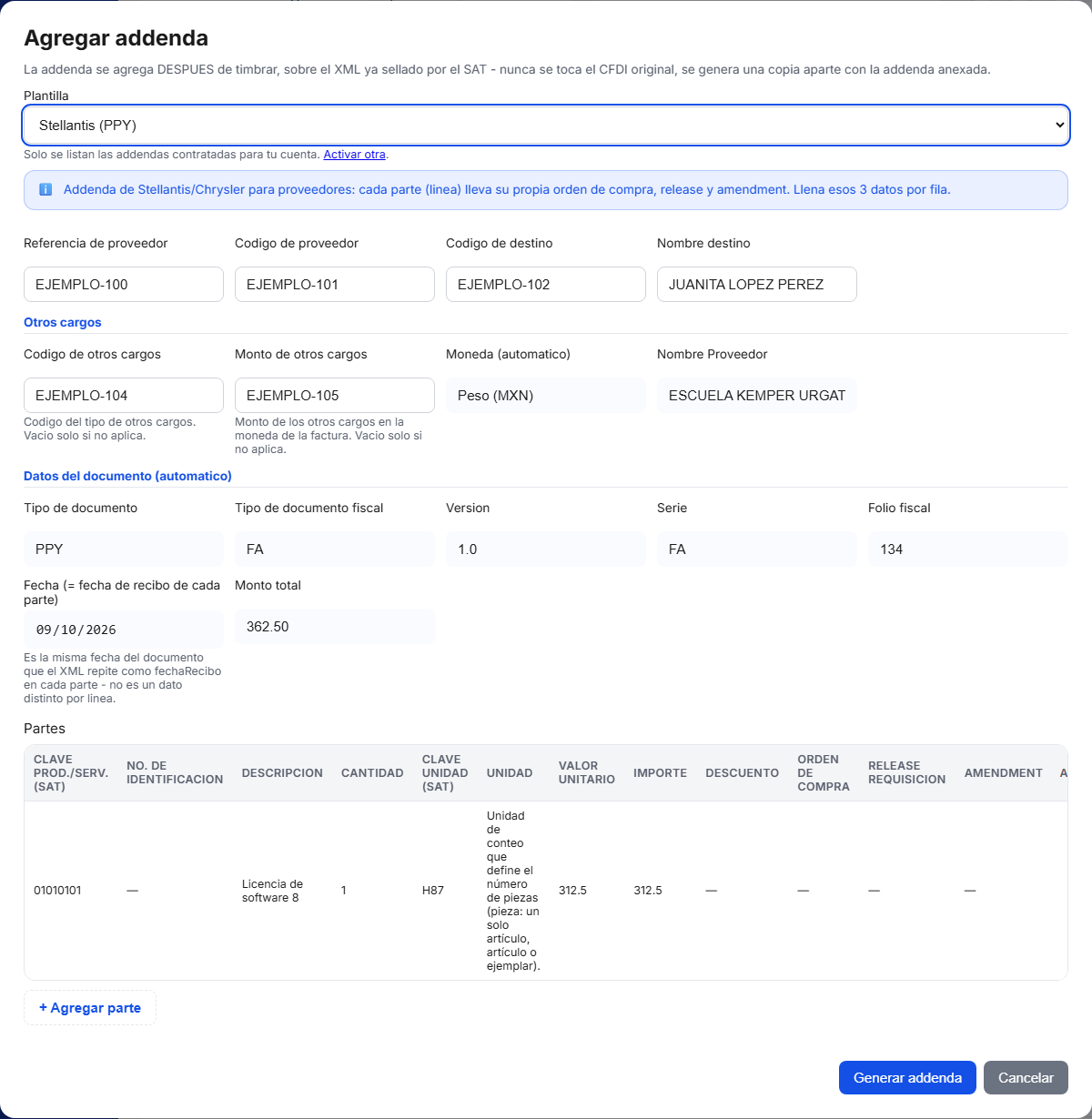Click the Agregar addenda title
Viewport: 1092px width, 1119px height.
click(116, 38)
